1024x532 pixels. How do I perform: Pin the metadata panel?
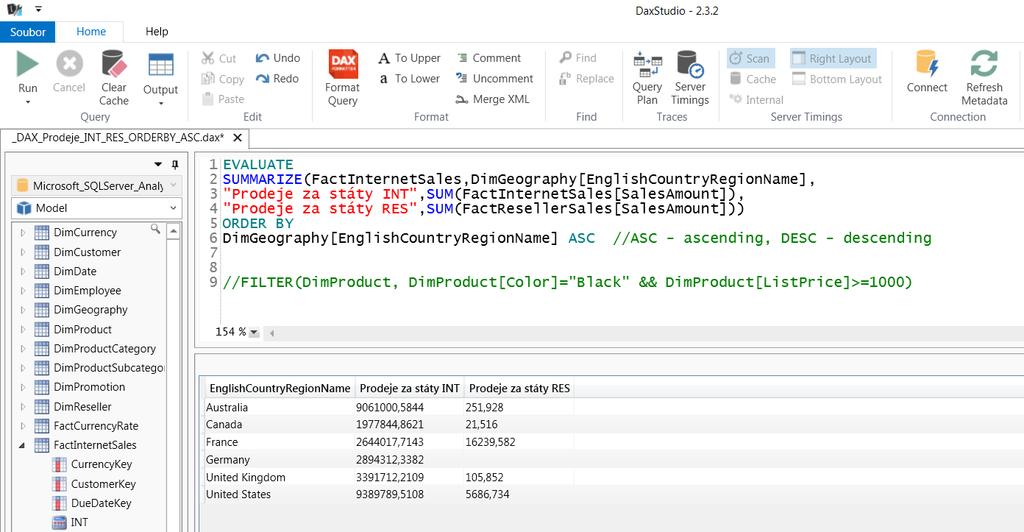coord(175,164)
